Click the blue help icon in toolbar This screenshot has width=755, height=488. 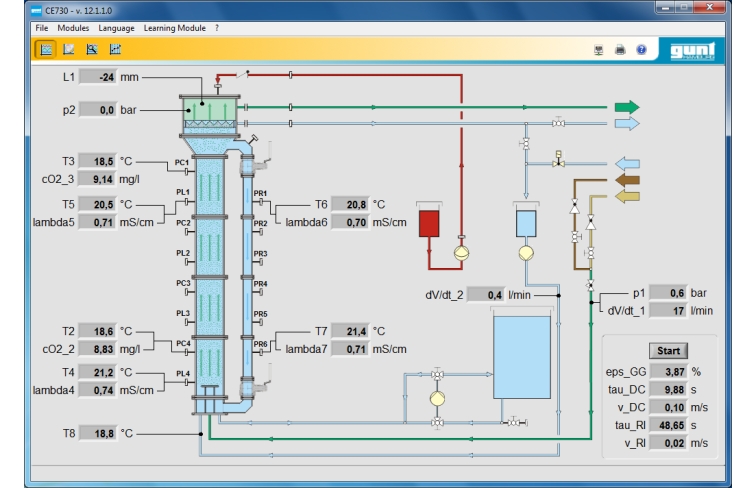click(641, 48)
